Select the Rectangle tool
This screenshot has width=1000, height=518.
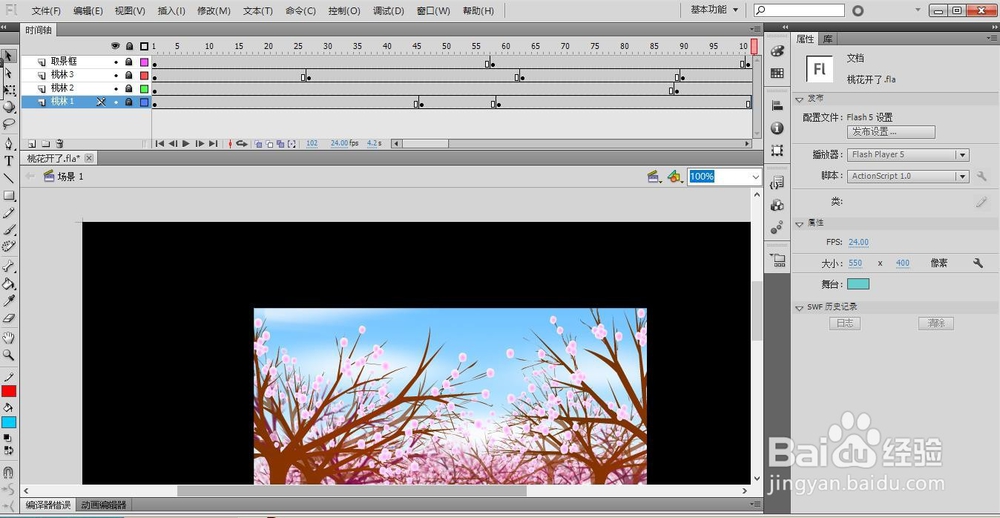[x=8, y=195]
